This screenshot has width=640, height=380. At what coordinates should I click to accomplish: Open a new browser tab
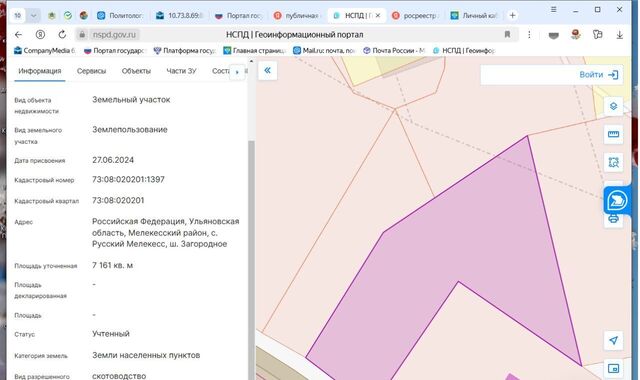click(x=512, y=16)
